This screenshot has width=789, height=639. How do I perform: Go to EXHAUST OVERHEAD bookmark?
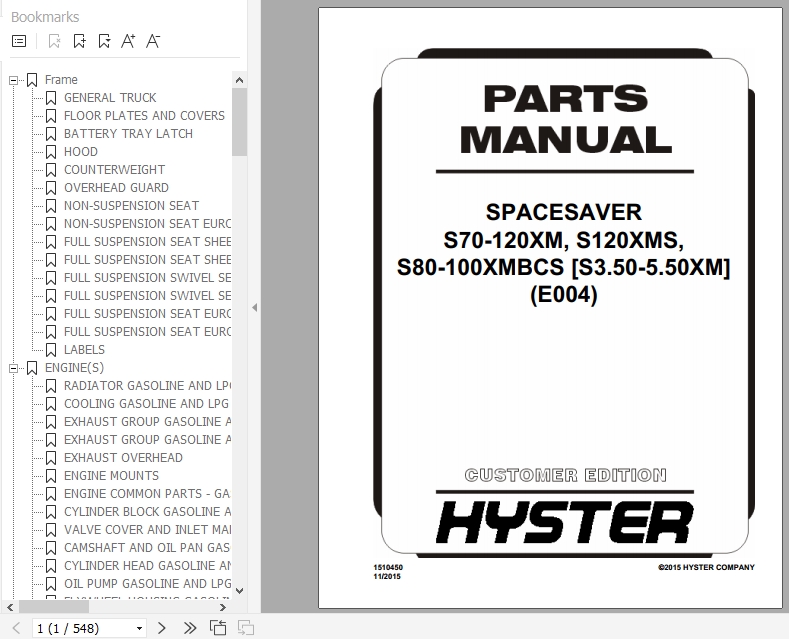click(x=123, y=458)
